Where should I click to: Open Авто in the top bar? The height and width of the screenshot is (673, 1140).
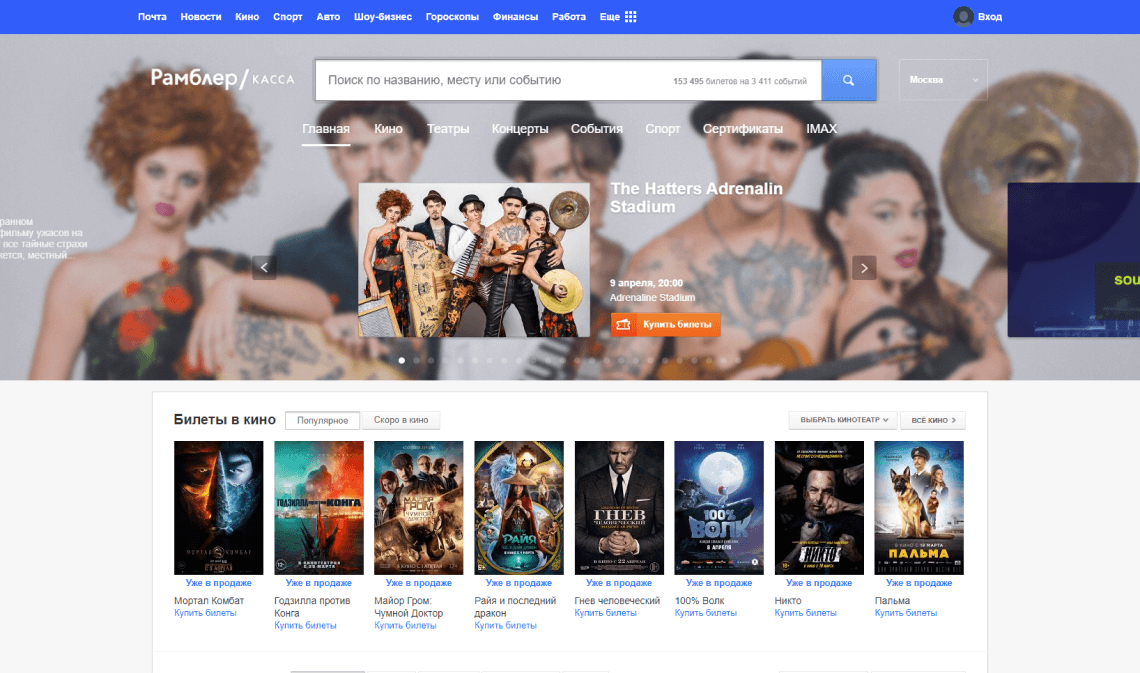pyautogui.click(x=328, y=17)
